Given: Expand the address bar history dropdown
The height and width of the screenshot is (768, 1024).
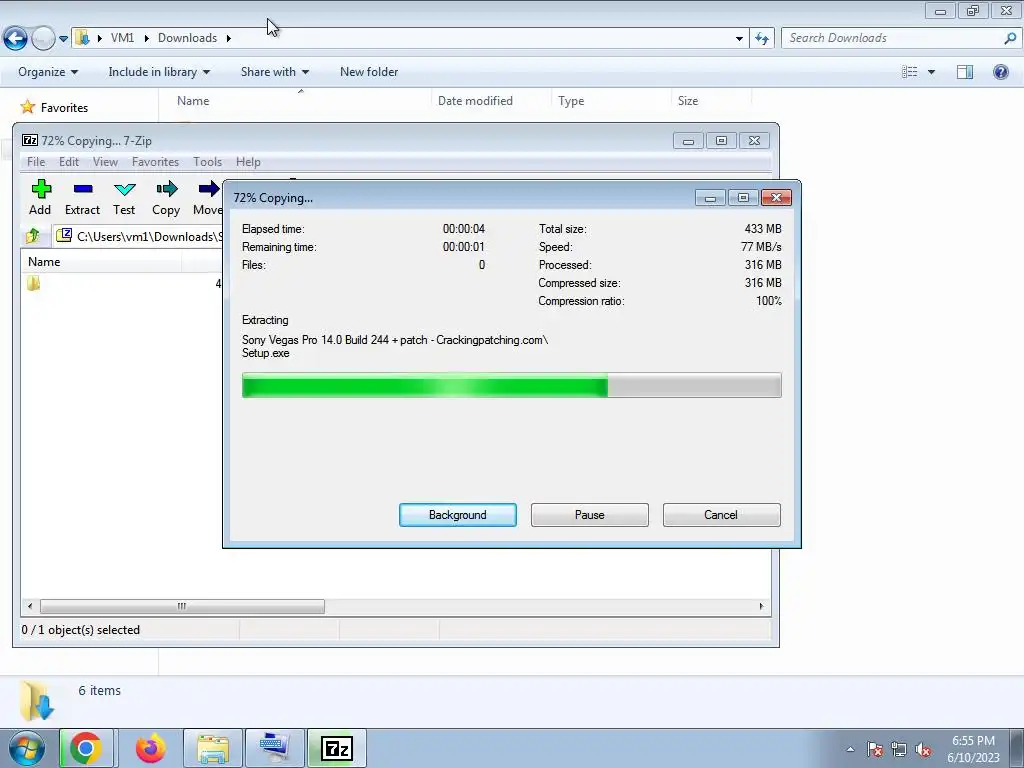Looking at the screenshot, I should (x=739, y=39).
